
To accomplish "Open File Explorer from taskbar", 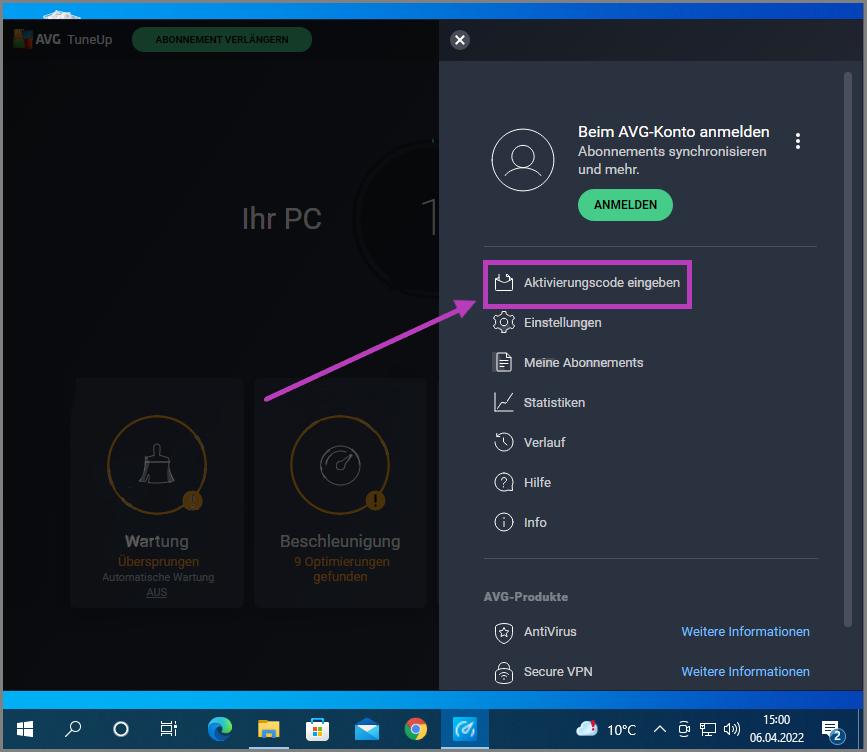I will [268, 729].
